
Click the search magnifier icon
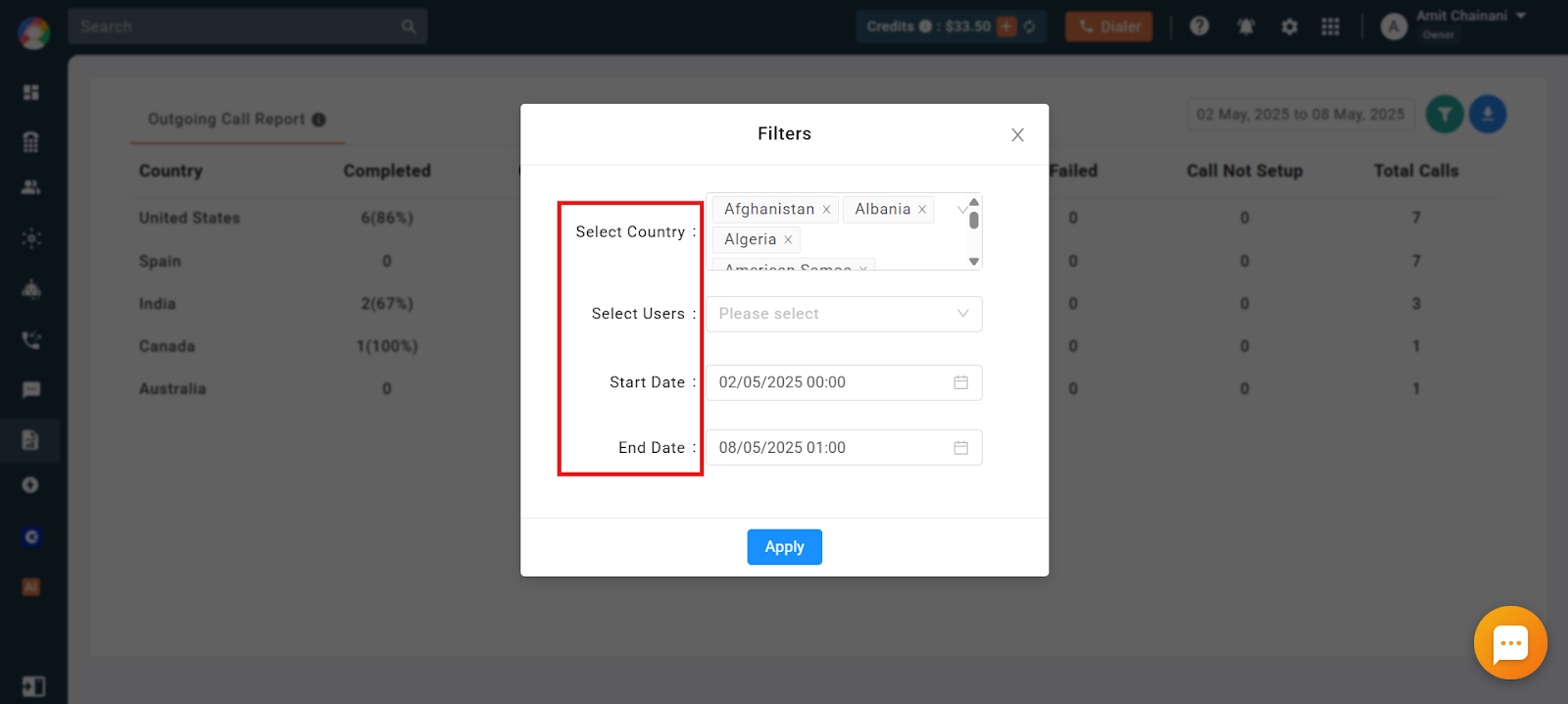point(409,26)
